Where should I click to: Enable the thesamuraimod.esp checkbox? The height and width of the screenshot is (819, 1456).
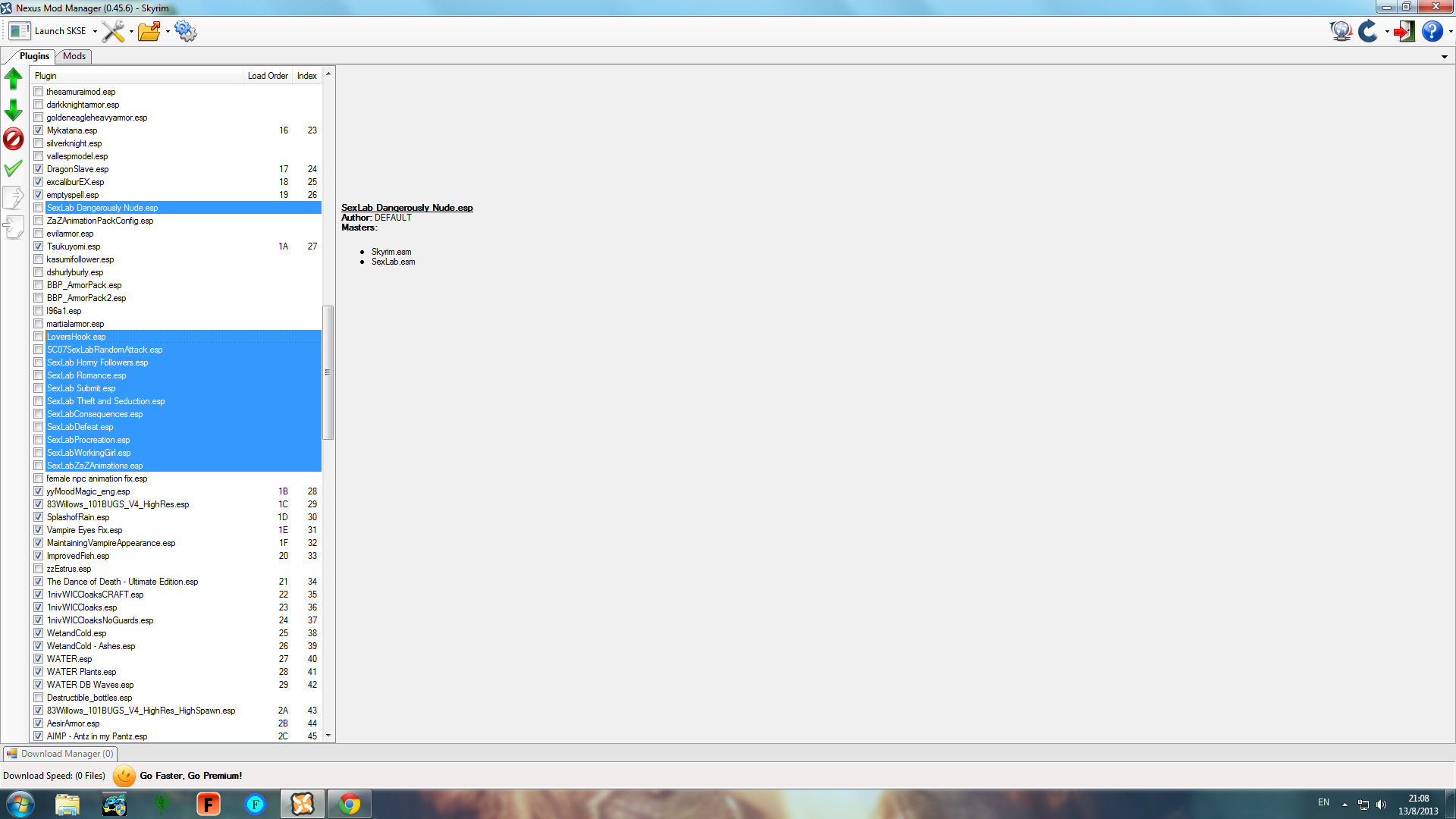(39, 92)
